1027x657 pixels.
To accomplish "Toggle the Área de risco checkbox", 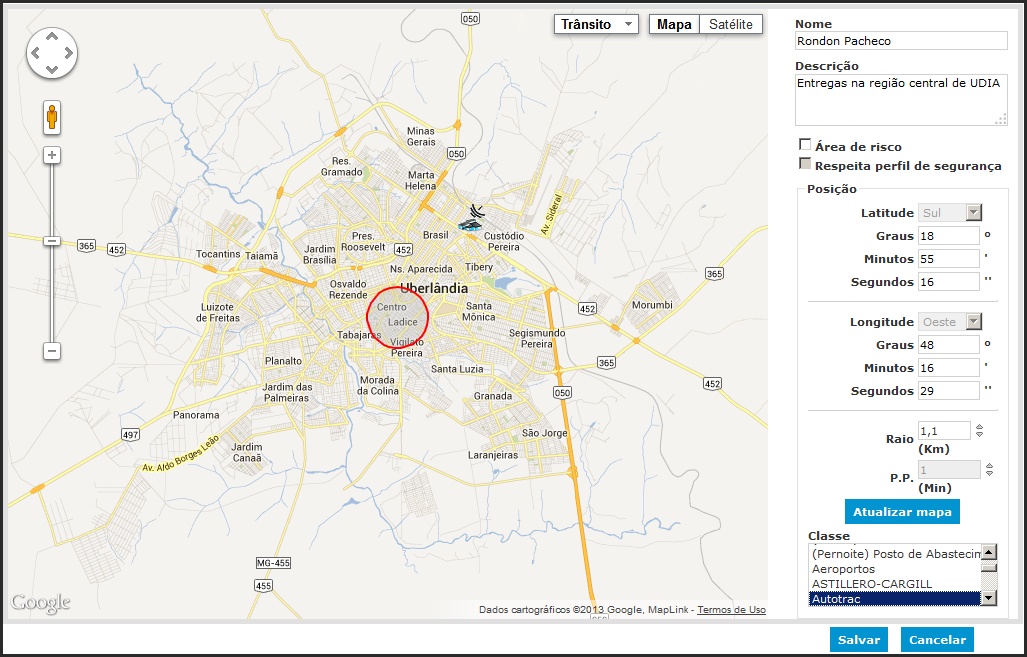I will [x=805, y=144].
